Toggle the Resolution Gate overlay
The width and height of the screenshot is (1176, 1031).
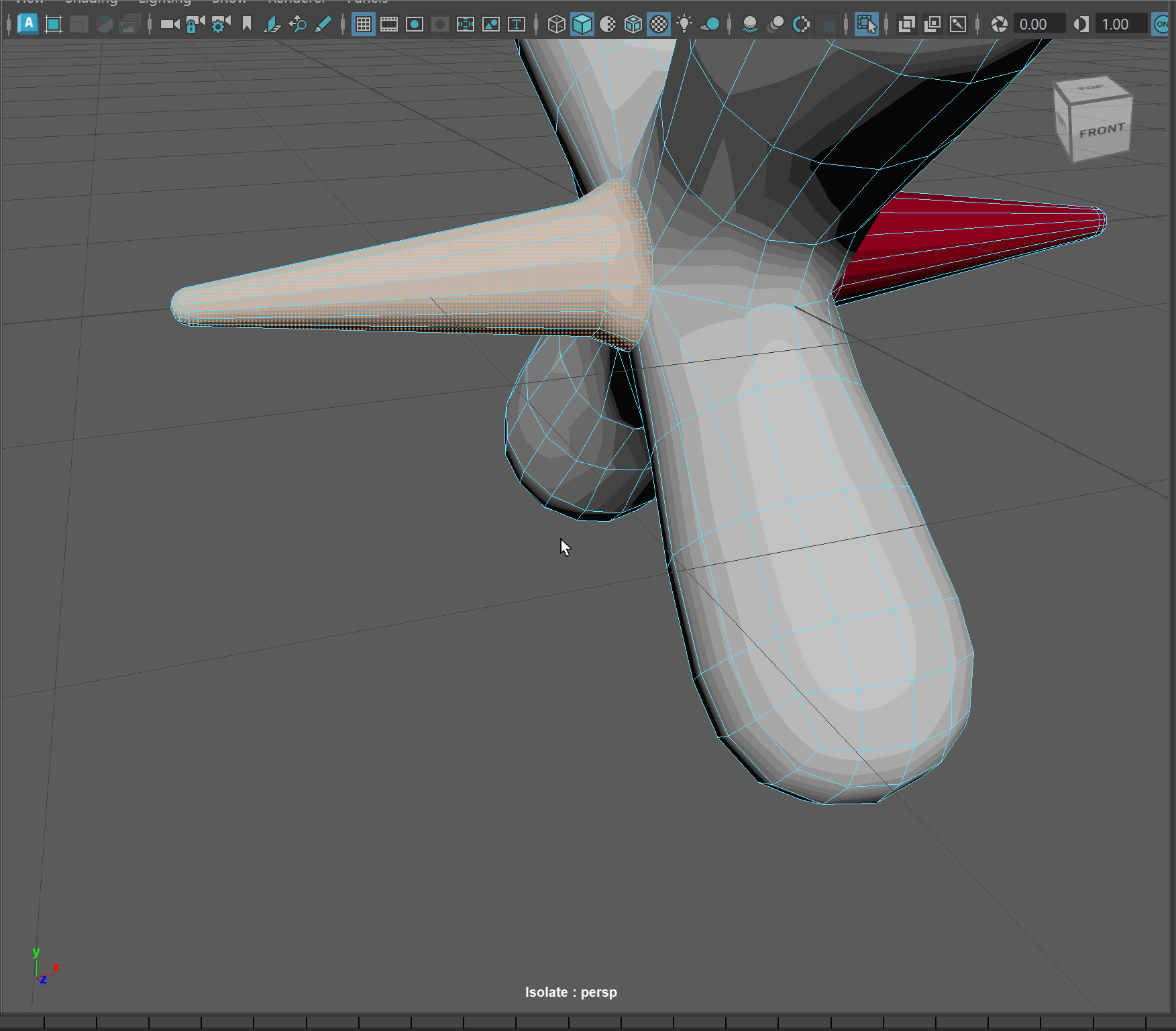point(415,25)
